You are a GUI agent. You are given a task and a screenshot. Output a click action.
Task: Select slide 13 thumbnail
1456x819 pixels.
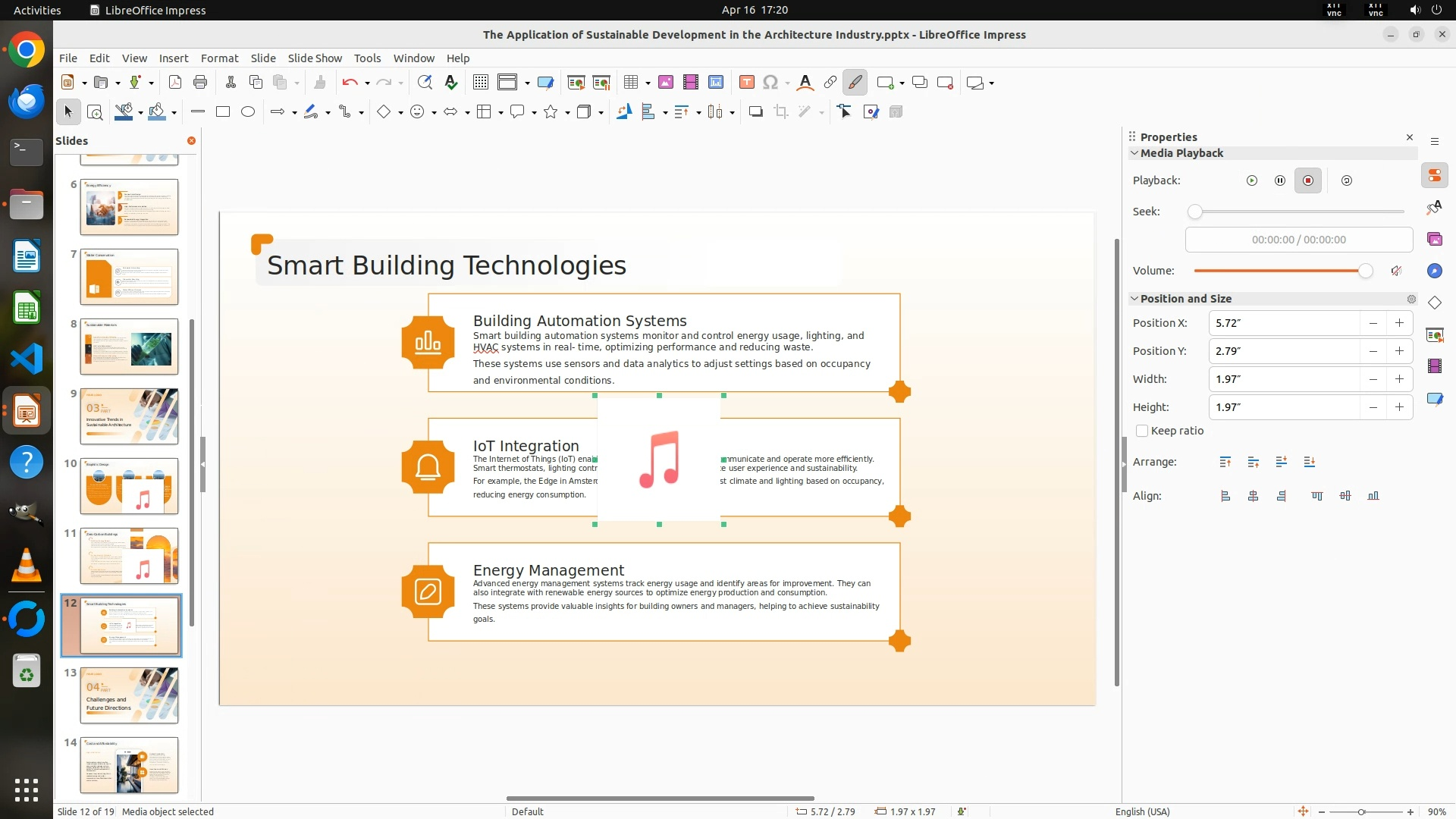[129, 695]
